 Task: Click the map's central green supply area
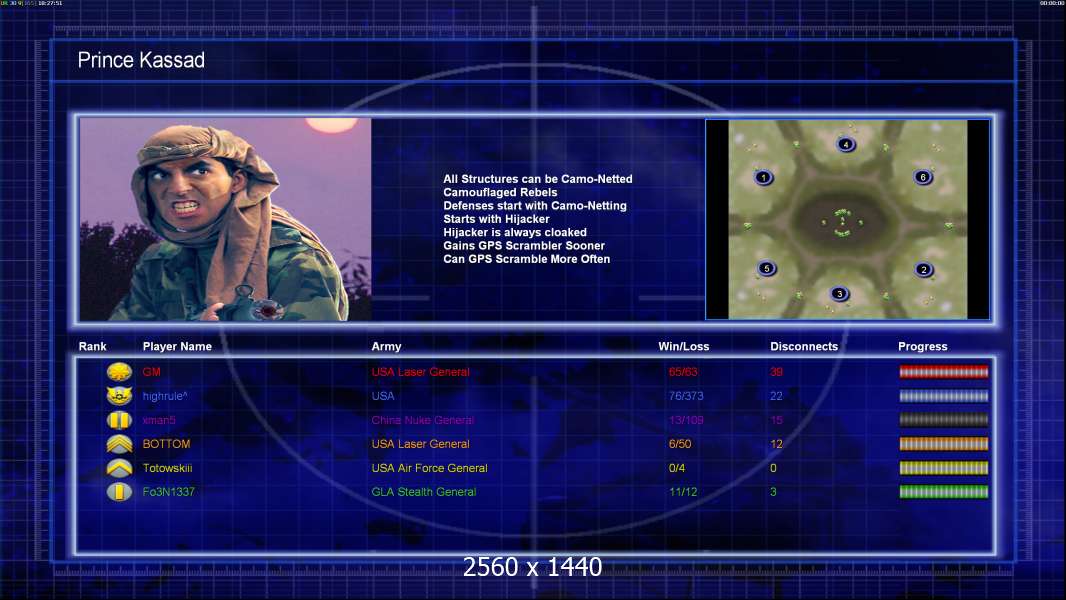click(842, 223)
